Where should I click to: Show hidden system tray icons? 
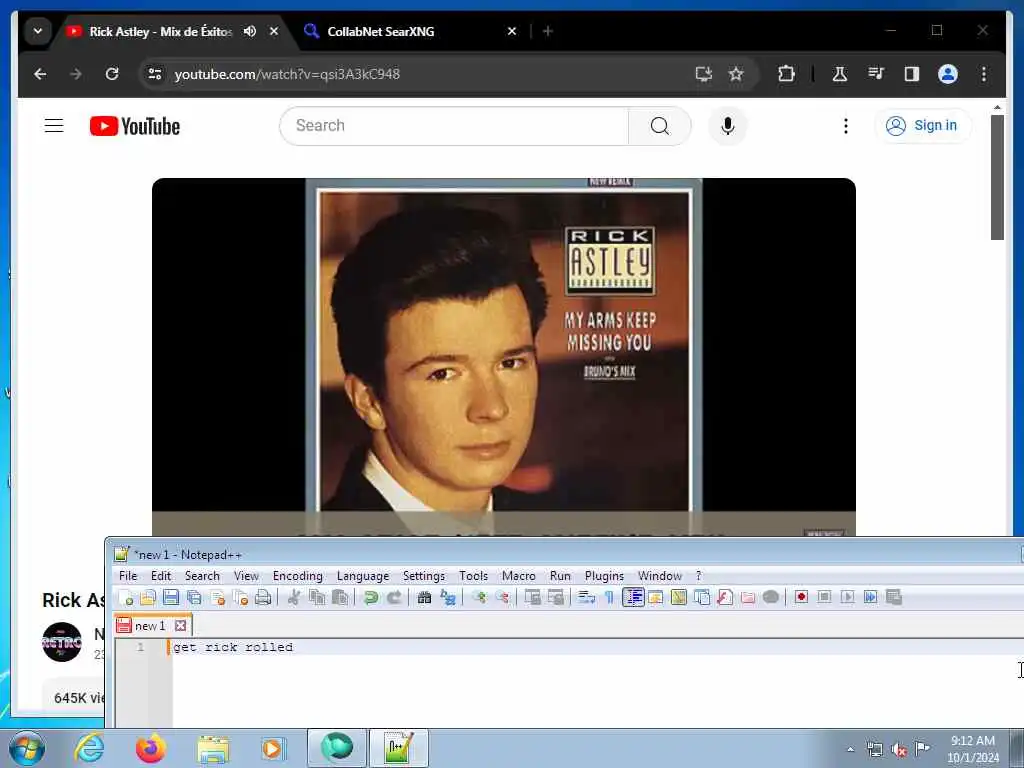[x=850, y=749]
